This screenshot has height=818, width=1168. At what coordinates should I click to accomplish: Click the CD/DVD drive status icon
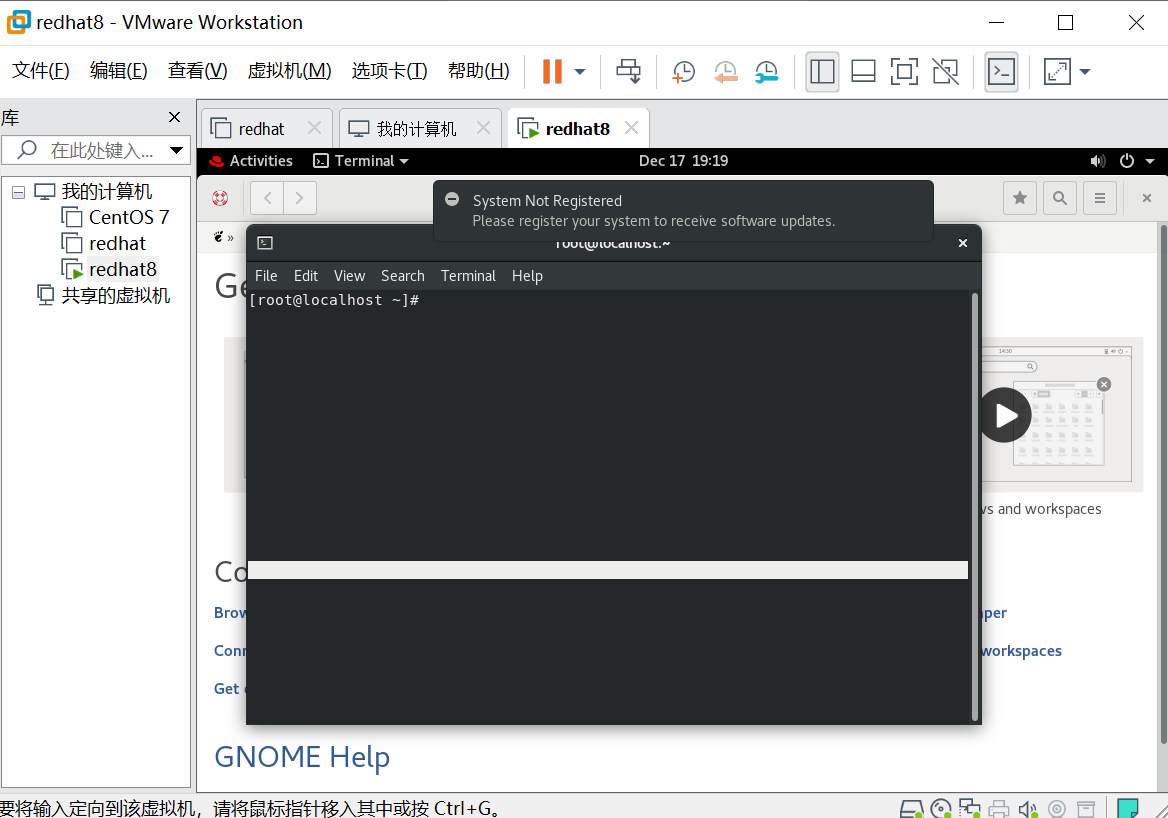click(x=941, y=808)
